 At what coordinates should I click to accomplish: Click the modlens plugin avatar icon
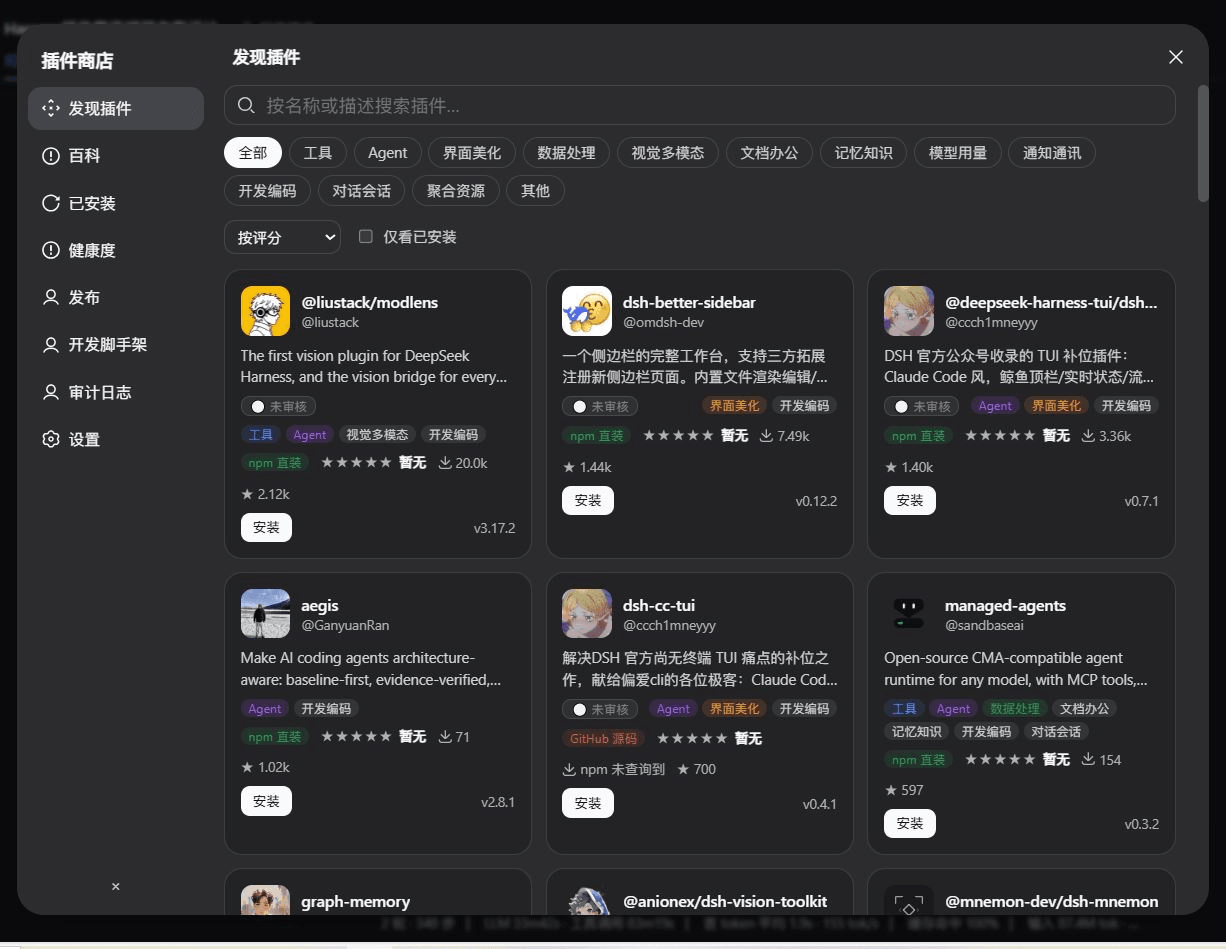tap(265, 311)
